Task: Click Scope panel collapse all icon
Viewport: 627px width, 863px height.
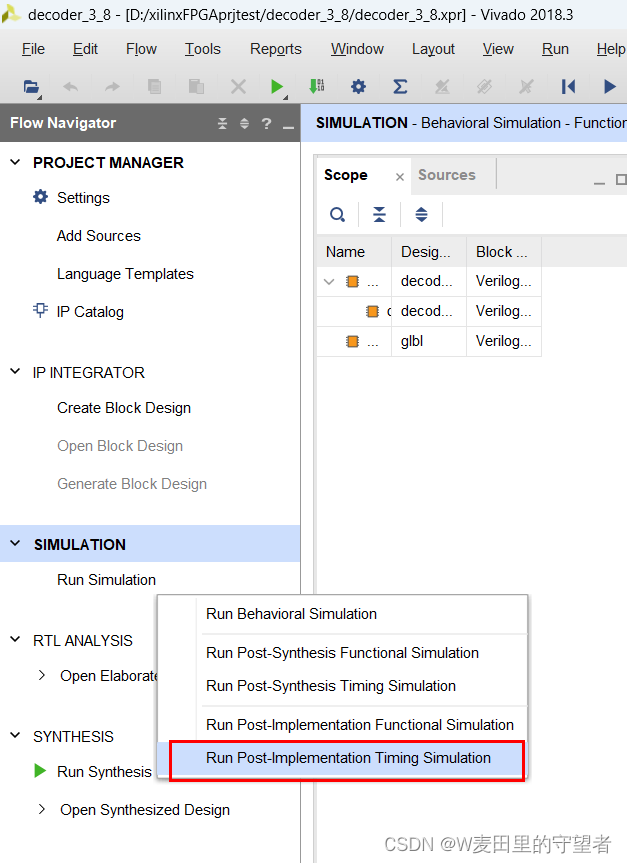Action: (x=379, y=214)
